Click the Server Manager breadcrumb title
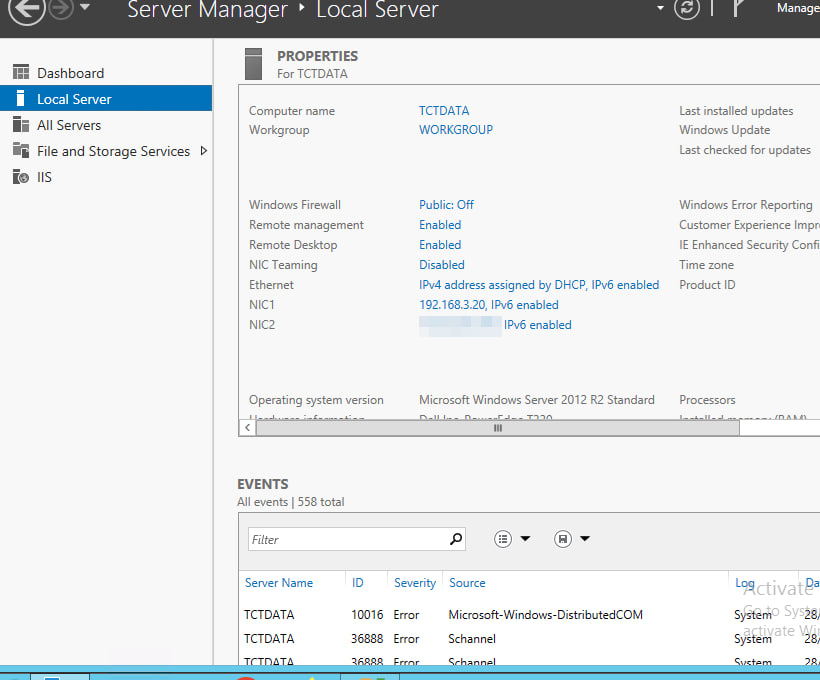The image size is (820, 680). point(208,9)
